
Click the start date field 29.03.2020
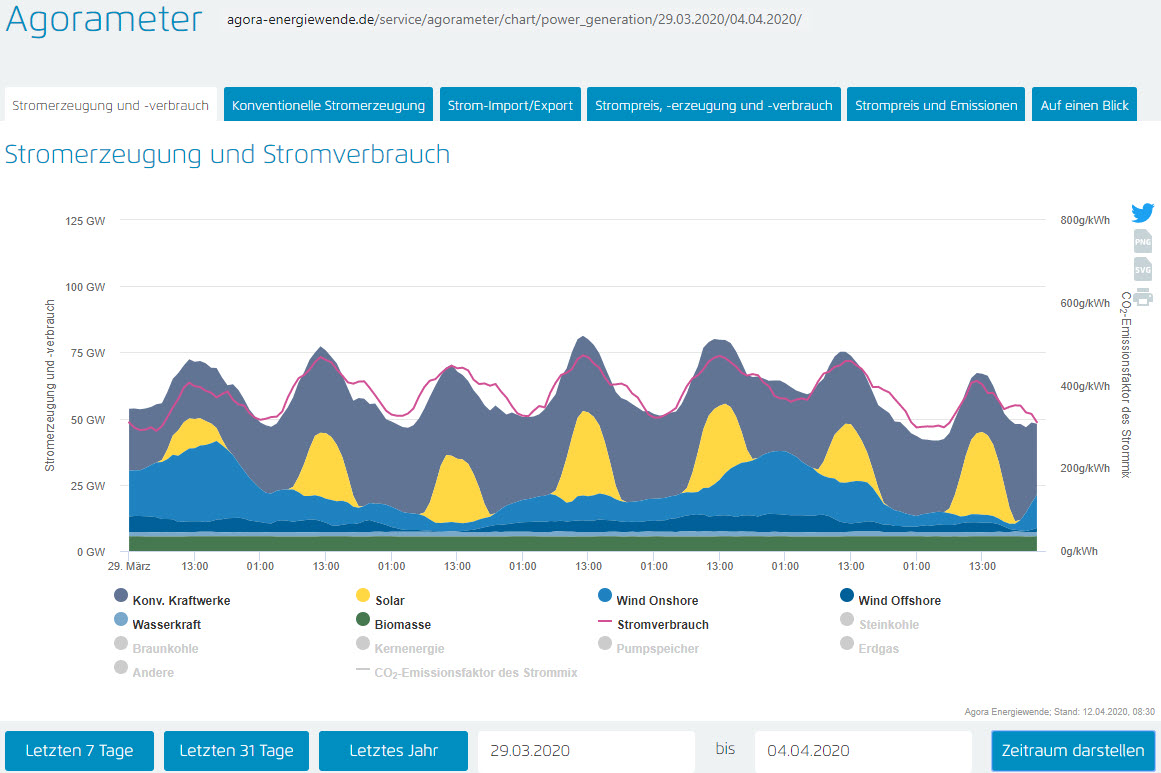coord(585,750)
